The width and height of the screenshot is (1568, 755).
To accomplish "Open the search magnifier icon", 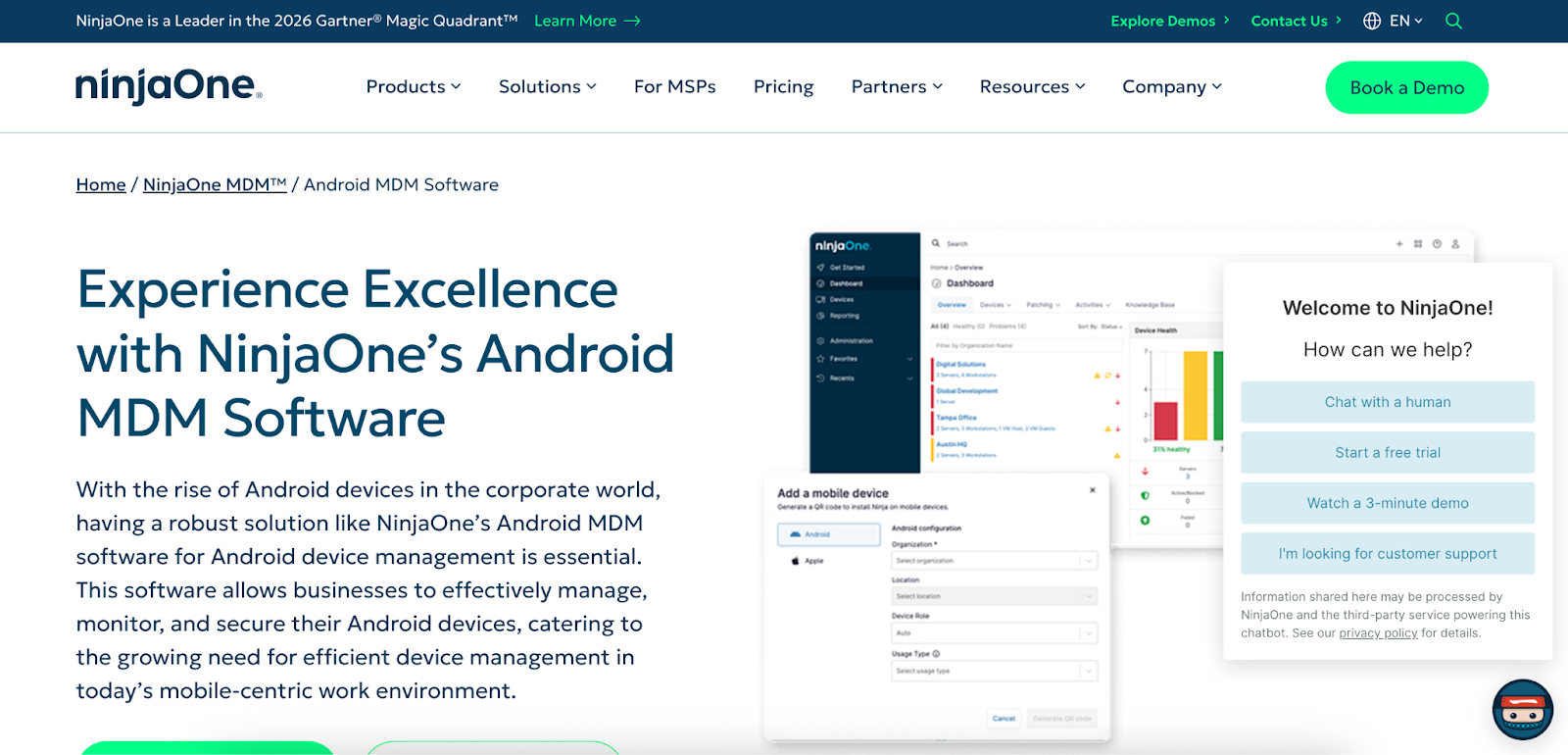I will pyautogui.click(x=1453, y=21).
